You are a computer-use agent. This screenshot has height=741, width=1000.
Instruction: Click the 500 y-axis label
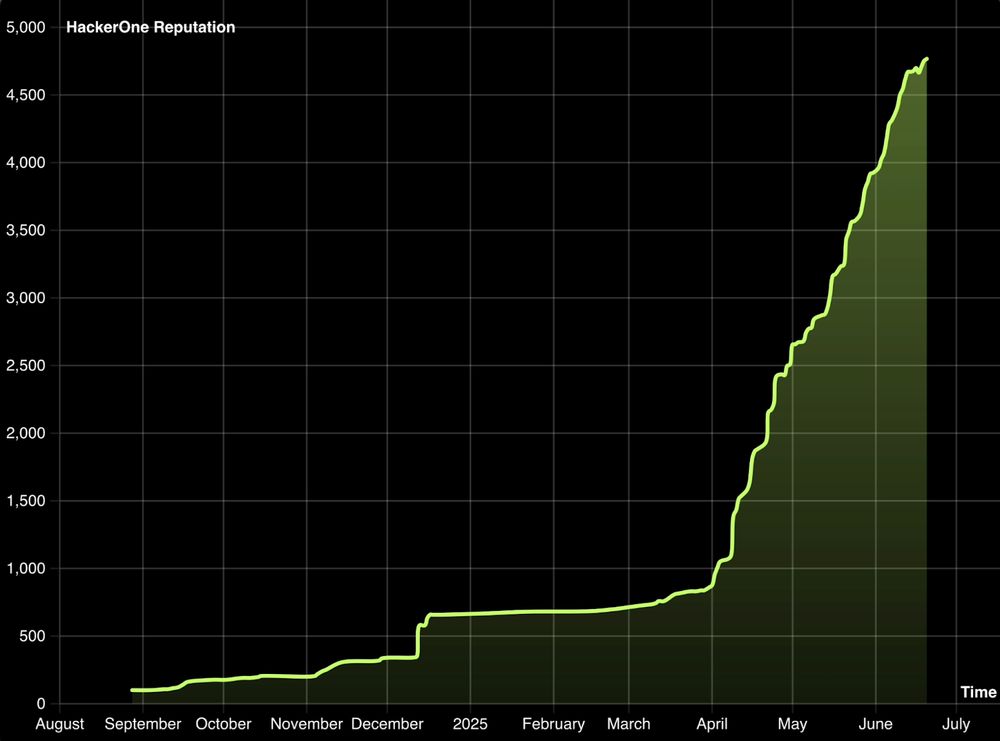pyautogui.click(x=32, y=636)
